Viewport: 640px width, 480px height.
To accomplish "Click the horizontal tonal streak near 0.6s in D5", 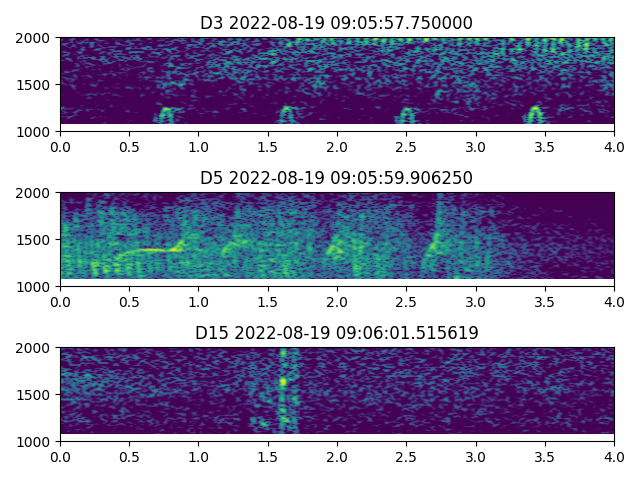I will pyautogui.click(x=145, y=250).
